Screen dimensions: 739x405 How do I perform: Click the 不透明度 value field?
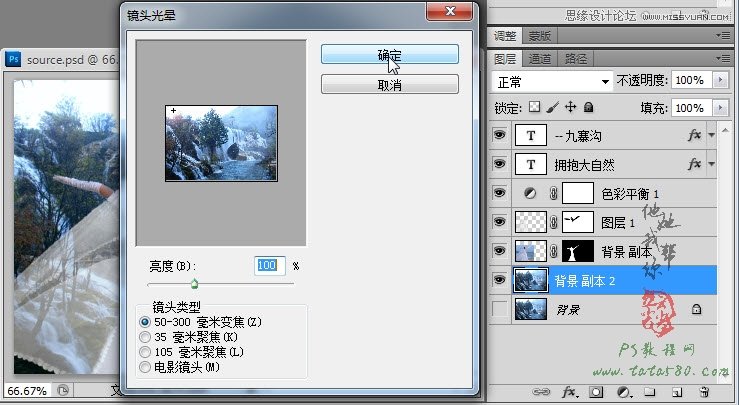tap(692, 81)
